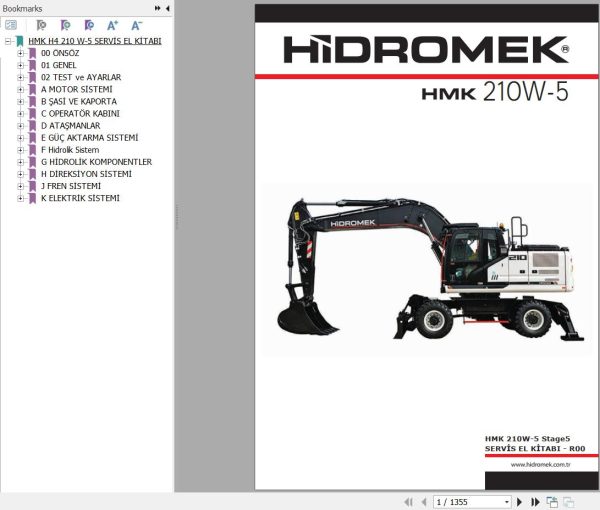Viewport: 600px width, 510px height.
Task: Expand the K ELEKTRIK SISTEMI bookmark
Action: pyautogui.click(x=21, y=198)
